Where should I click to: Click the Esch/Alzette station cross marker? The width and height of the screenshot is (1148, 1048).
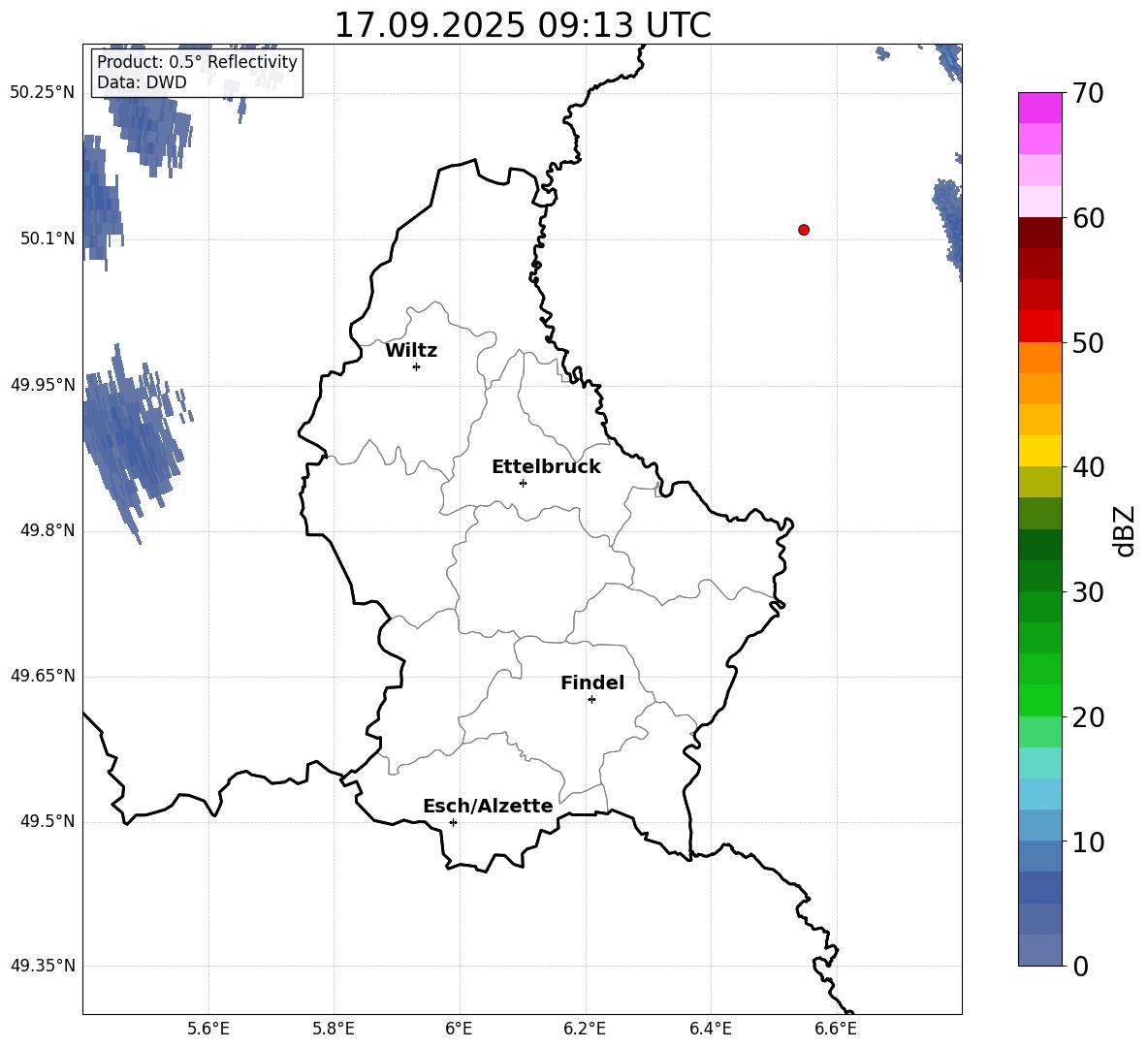pos(453,822)
